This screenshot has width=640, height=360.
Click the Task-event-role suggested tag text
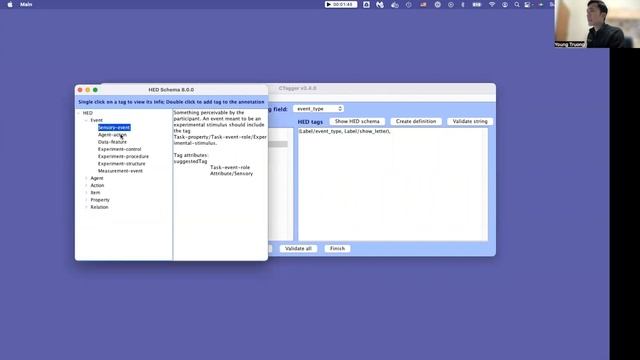click(230, 167)
